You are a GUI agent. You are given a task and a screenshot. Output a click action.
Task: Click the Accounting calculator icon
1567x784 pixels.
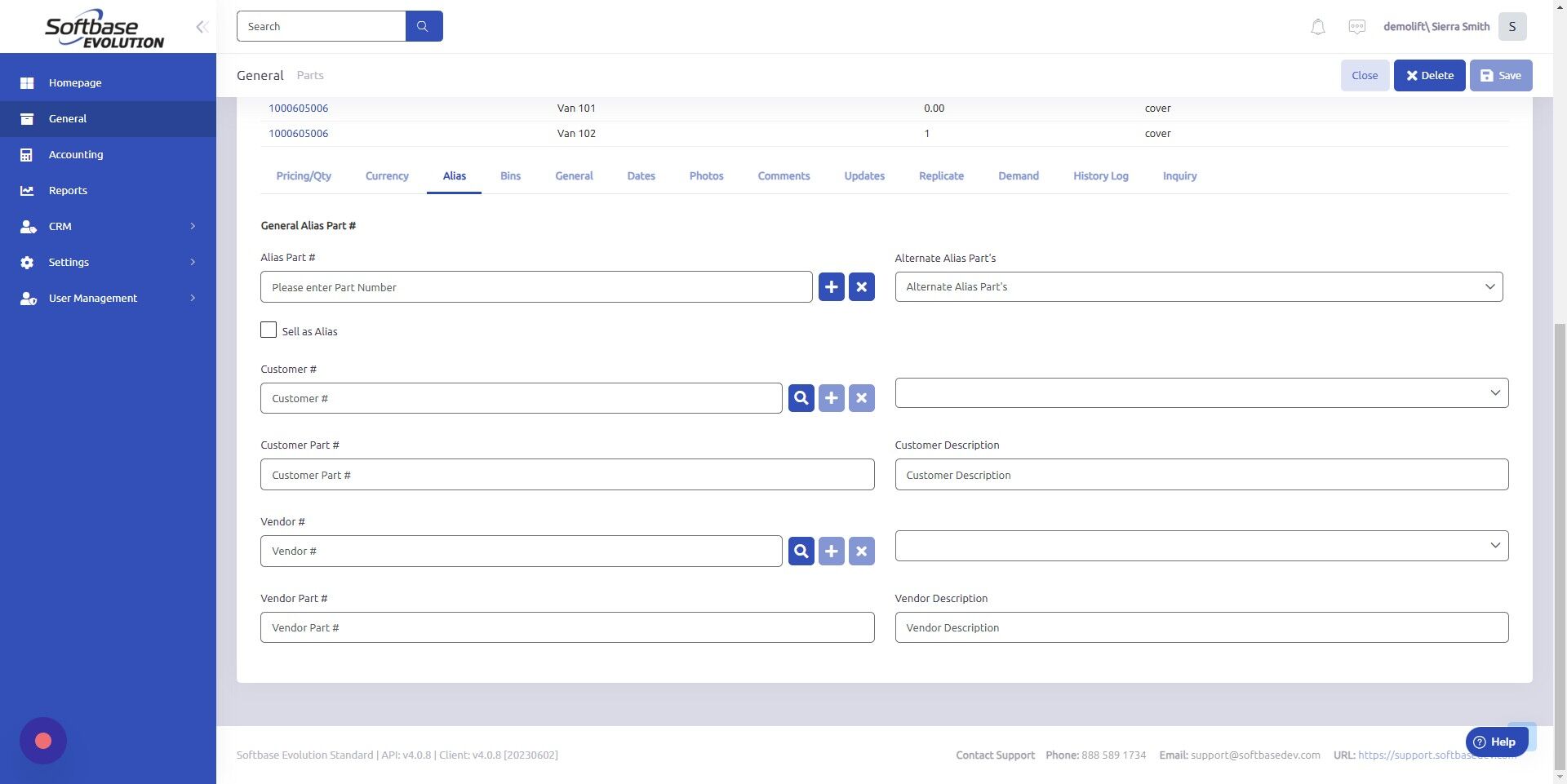[x=27, y=155]
